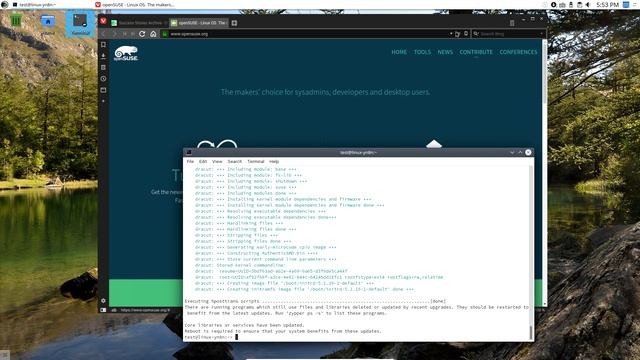Open Bookmarks panel in Vivaldi sidebar

(103, 44)
